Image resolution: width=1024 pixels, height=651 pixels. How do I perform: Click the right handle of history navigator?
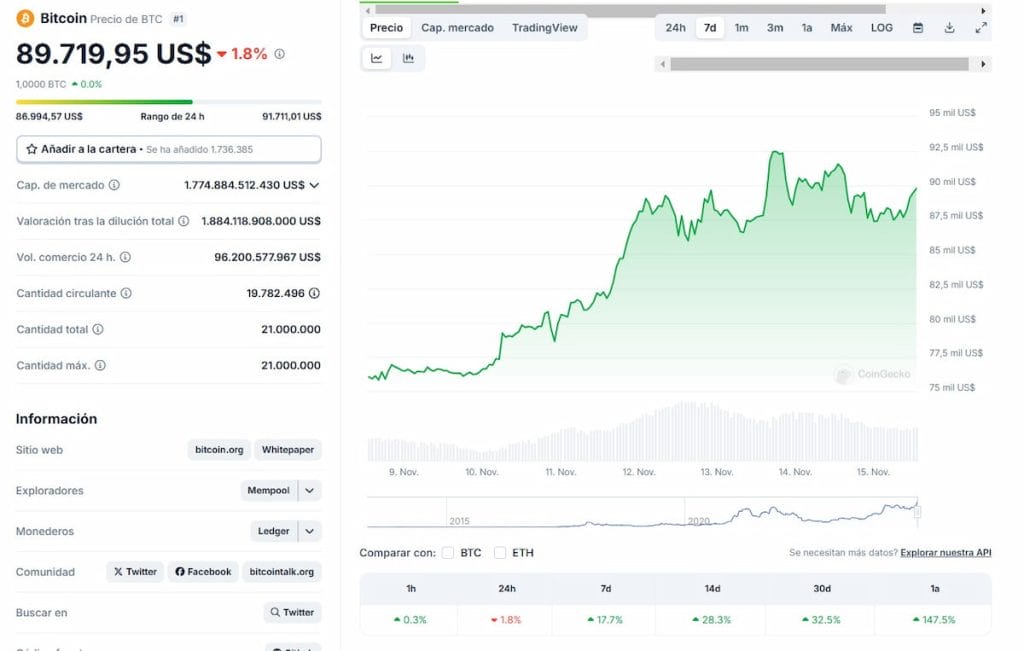pos(917,513)
